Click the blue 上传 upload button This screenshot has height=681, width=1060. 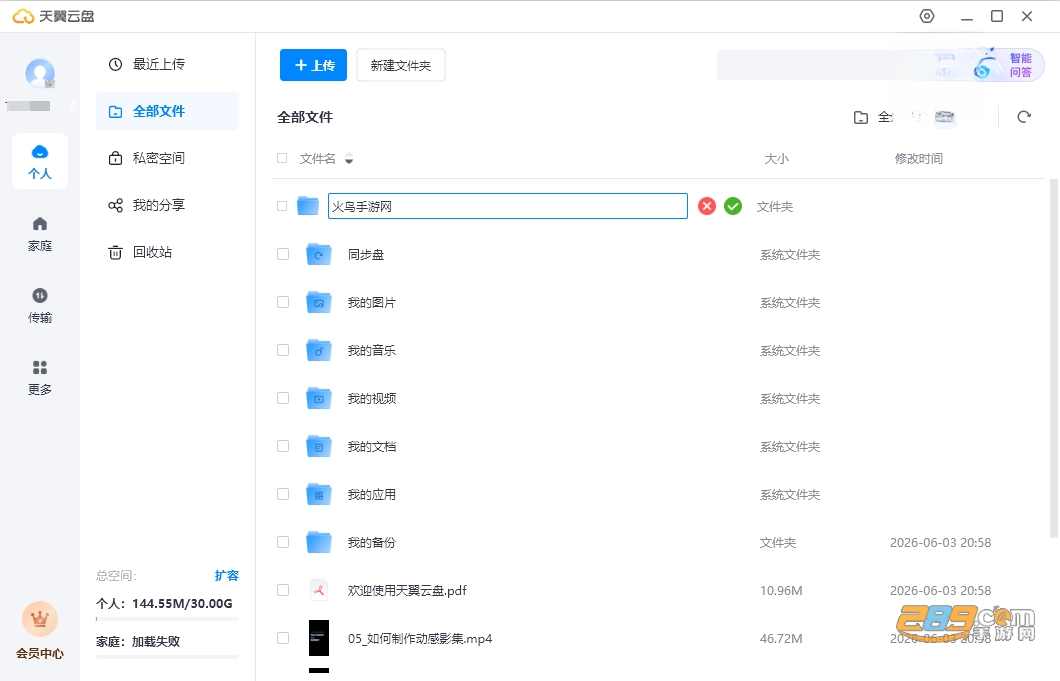point(314,65)
